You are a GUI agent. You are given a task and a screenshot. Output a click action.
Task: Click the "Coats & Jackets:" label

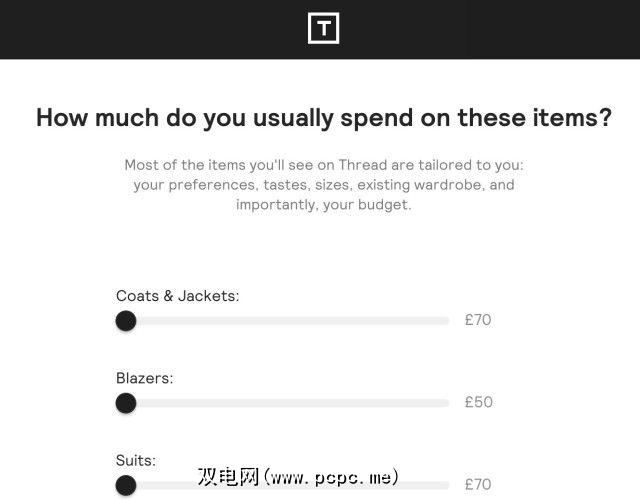click(177, 296)
